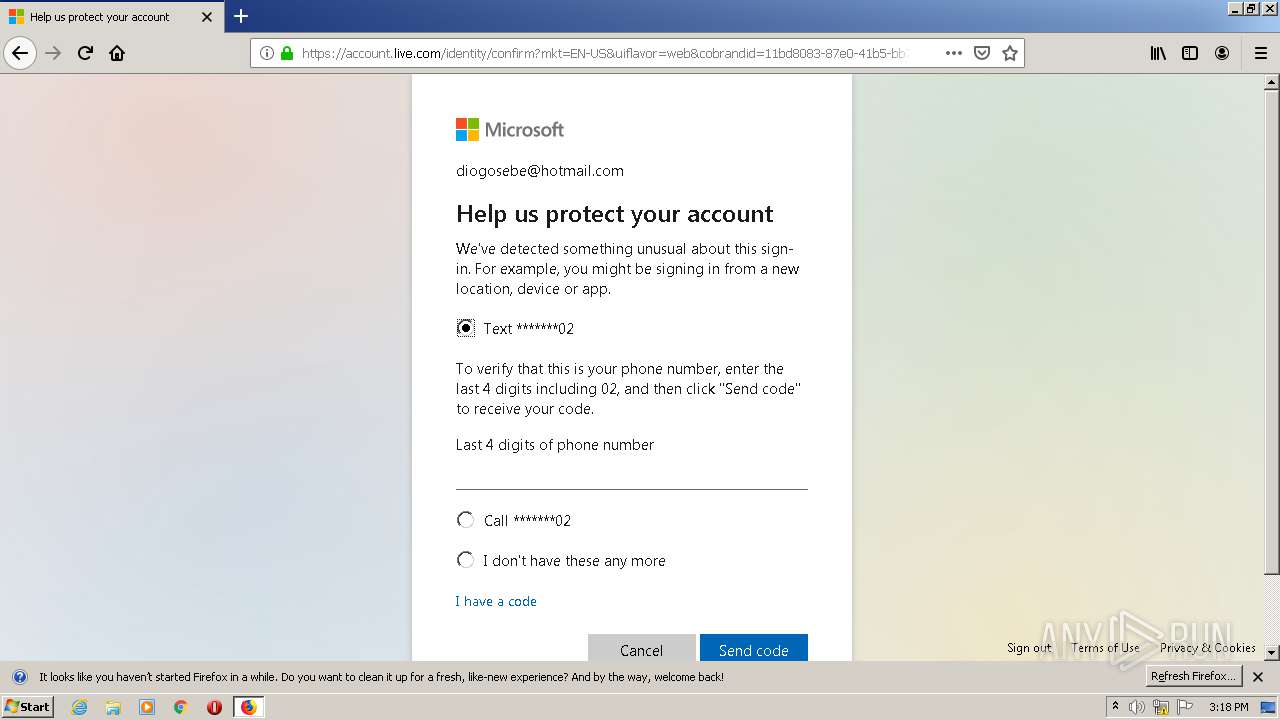Launch Internet Explorer from taskbar
1280x720 pixels.
click(x=80, y=707)
